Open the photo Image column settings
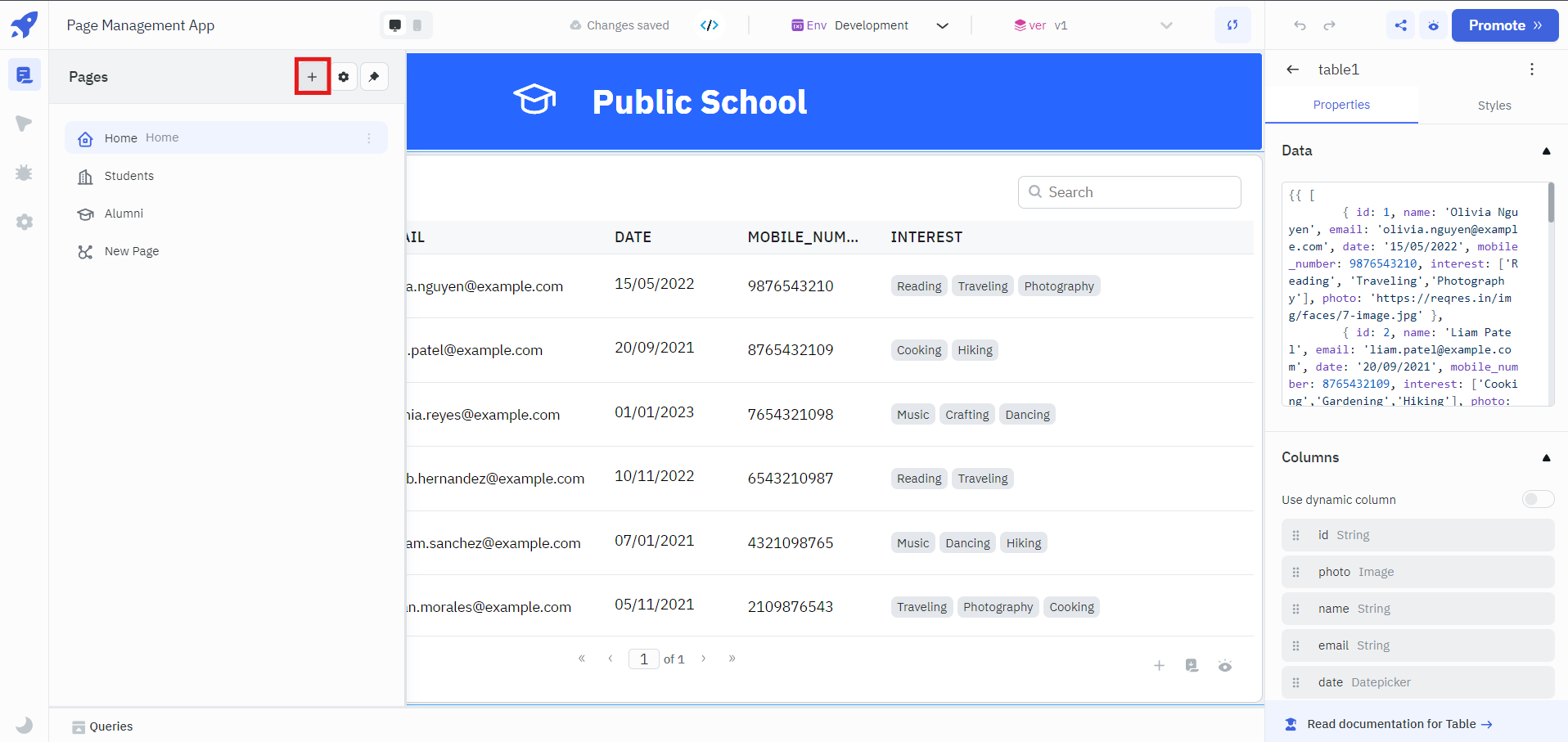 1417,572
